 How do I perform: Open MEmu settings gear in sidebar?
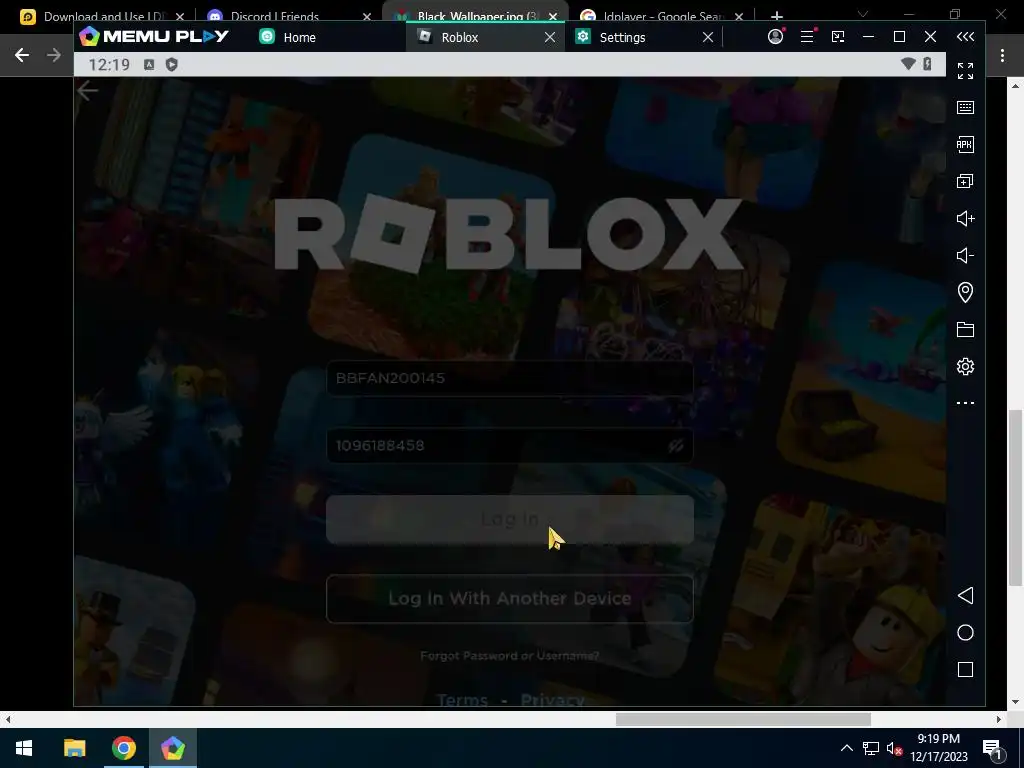(x=965, y=366)
